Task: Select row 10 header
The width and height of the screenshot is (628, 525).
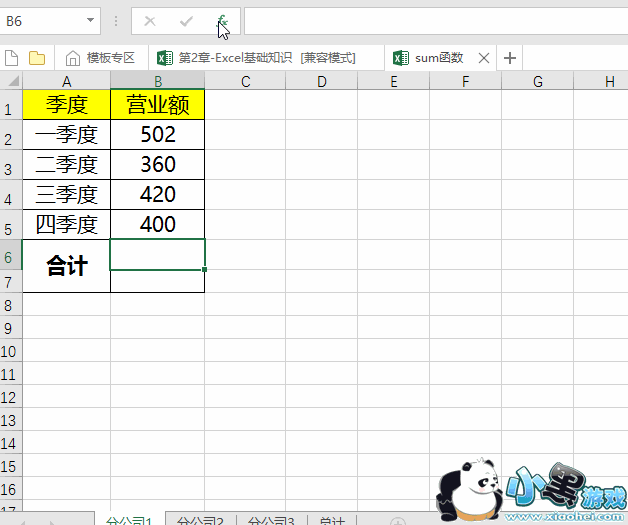Action: coord(9,350)
